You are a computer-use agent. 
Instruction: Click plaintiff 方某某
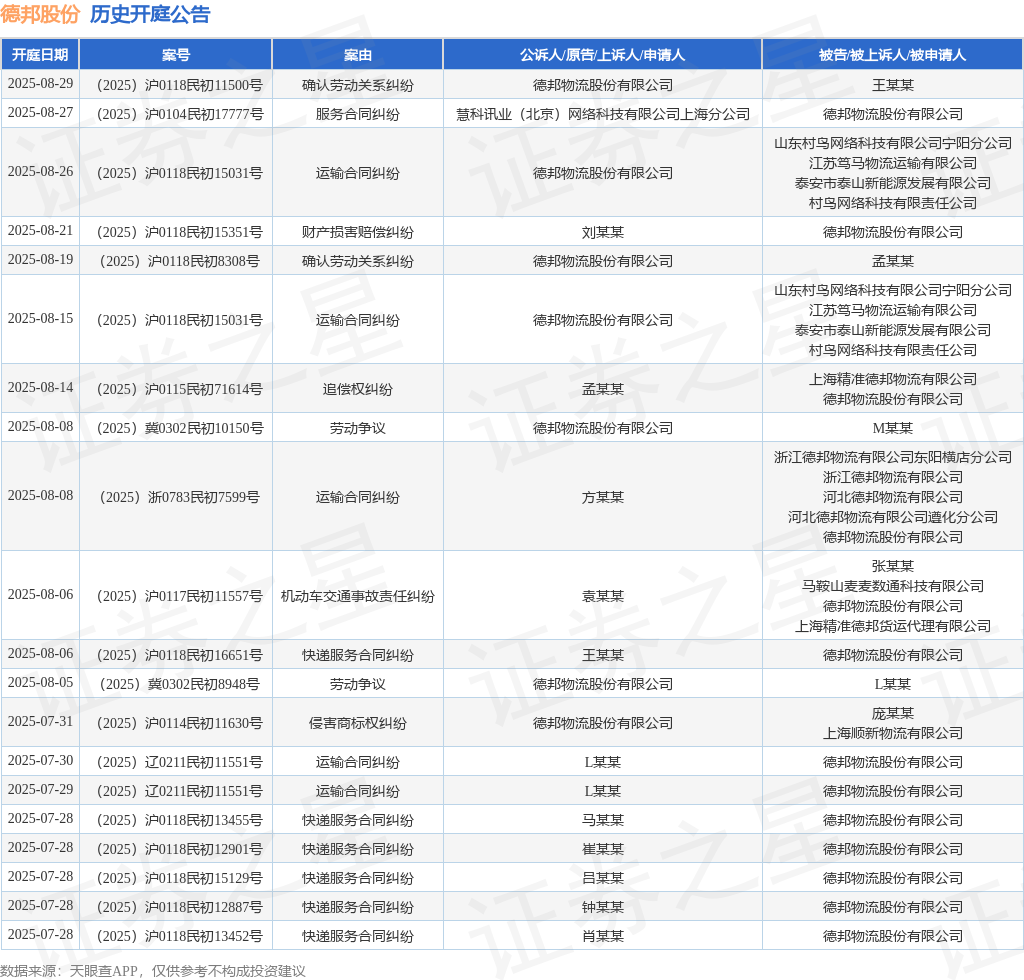pos(602,497)
